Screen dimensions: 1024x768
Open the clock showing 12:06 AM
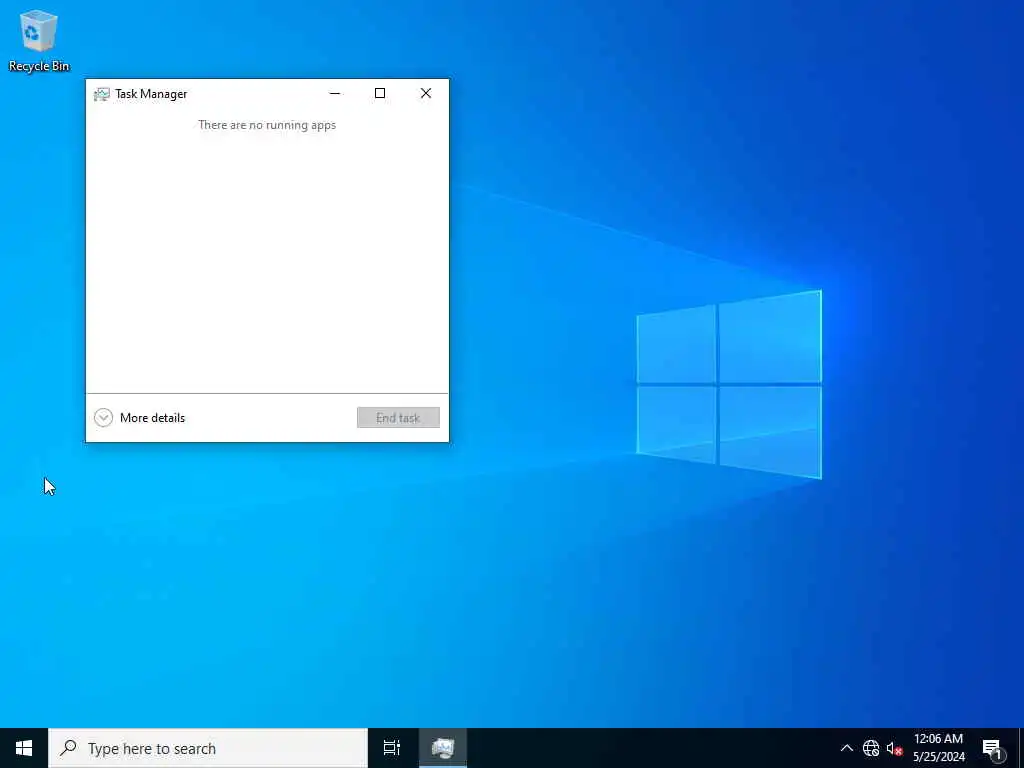point(938,748)
